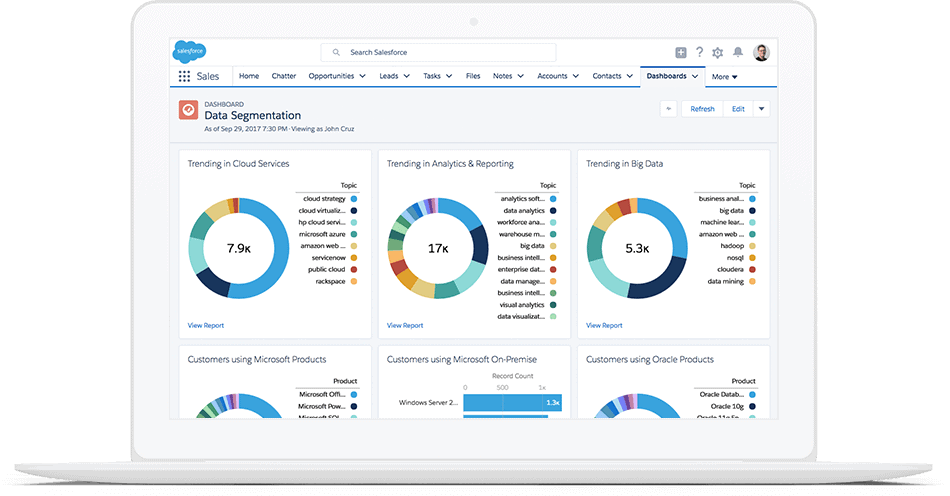Click the Cloud Services donut chart 7.9k
The width and height of the screenshot is (950, 496).
(x=239, y=248)
